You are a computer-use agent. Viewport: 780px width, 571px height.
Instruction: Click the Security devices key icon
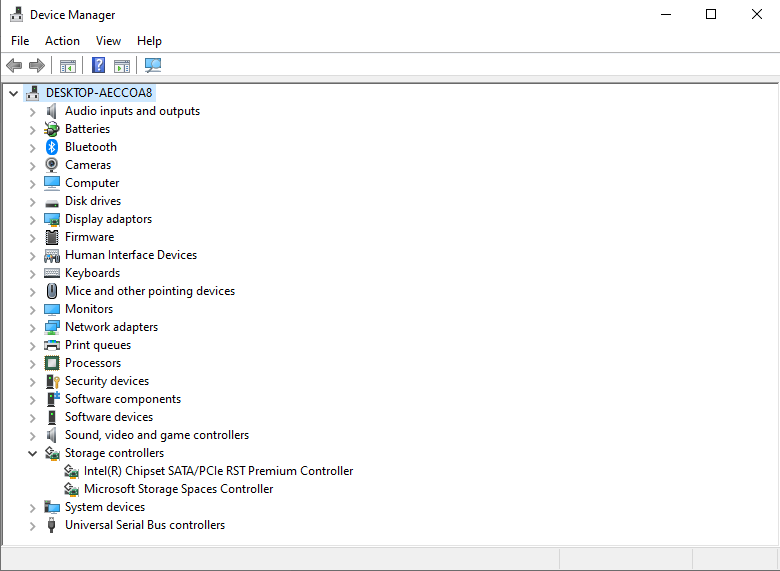[x=52, y=381]
